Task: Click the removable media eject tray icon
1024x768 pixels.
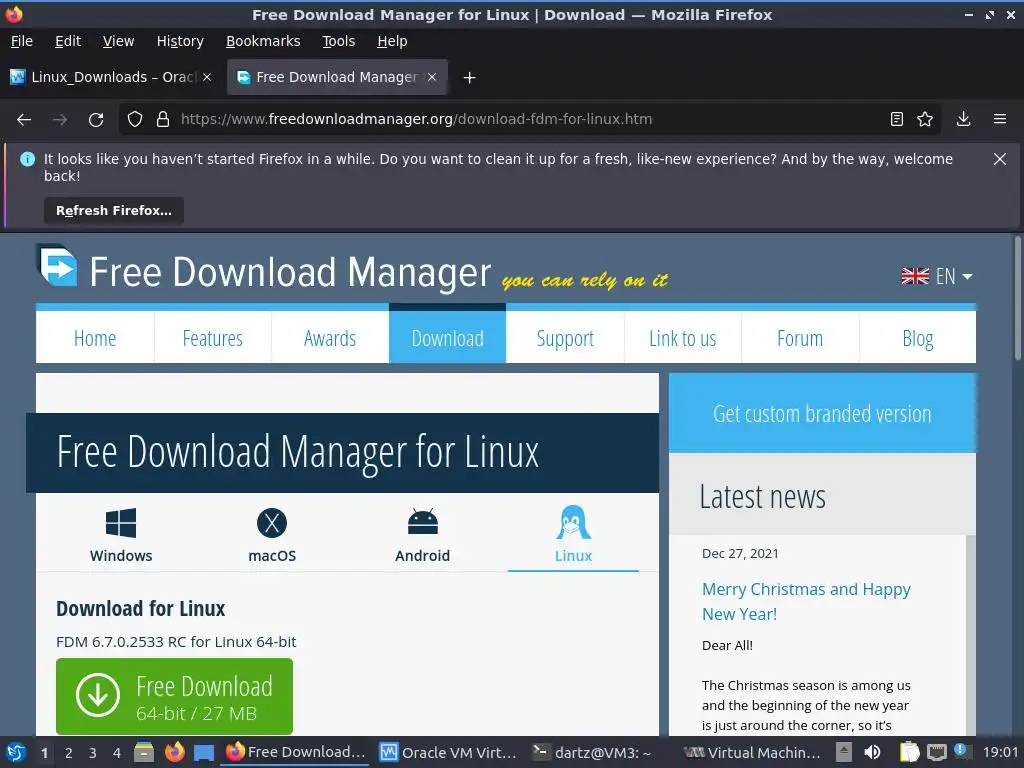Action: [844, 753]
